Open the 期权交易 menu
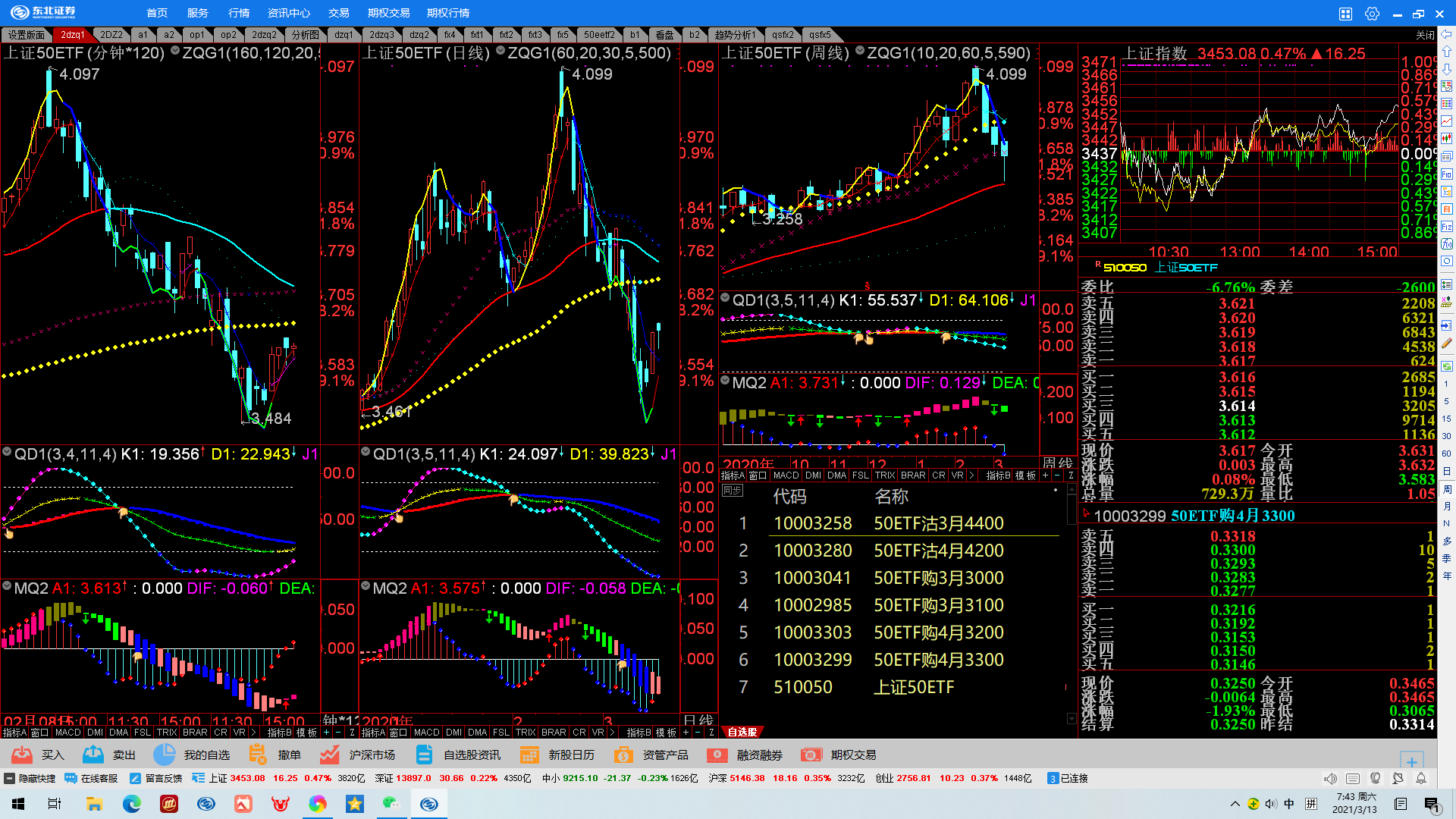Viewport: 1456px width, 819px height. click(x=388, y=13)
